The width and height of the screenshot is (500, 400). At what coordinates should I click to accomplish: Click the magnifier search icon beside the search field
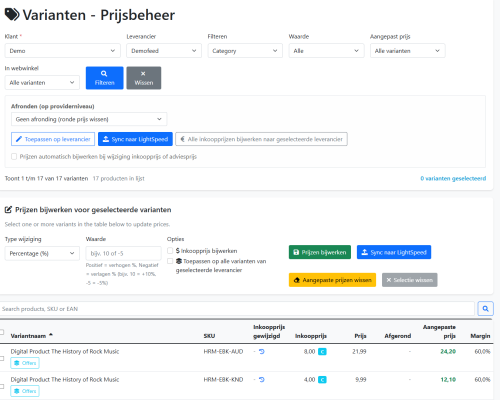click(x=485, y=309)
